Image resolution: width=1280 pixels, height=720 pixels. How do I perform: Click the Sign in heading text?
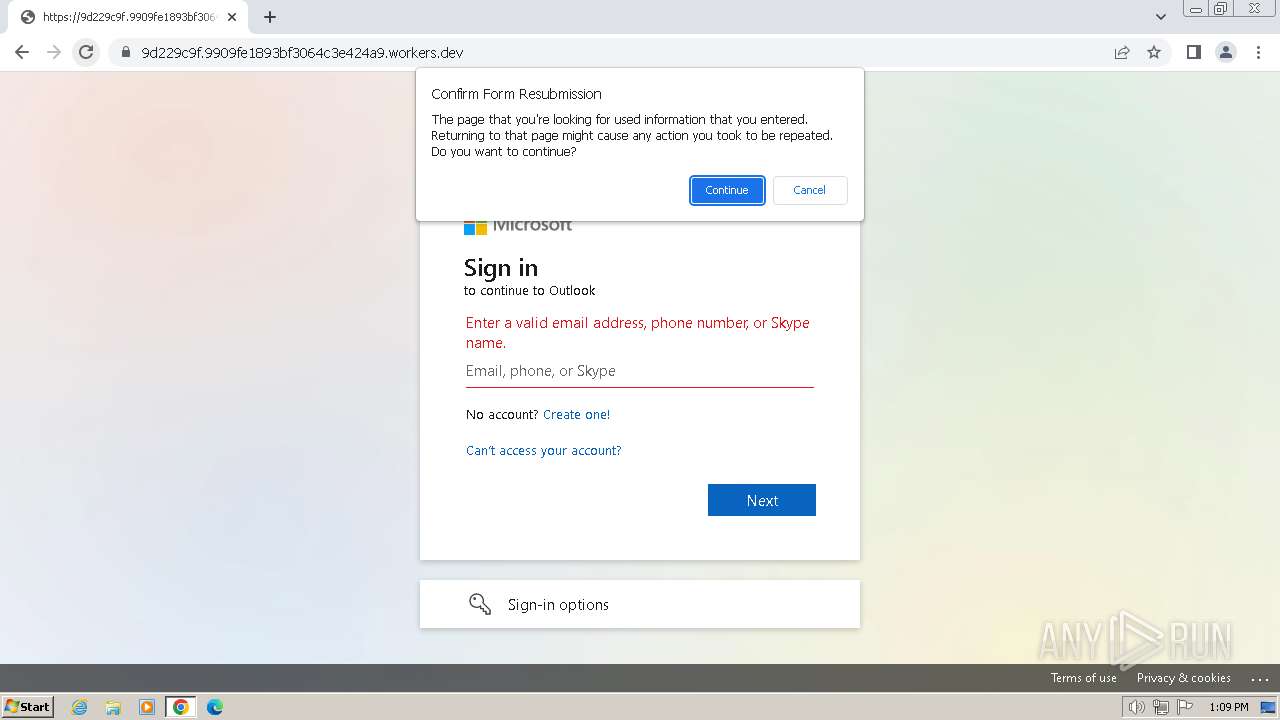coord(501,268)
